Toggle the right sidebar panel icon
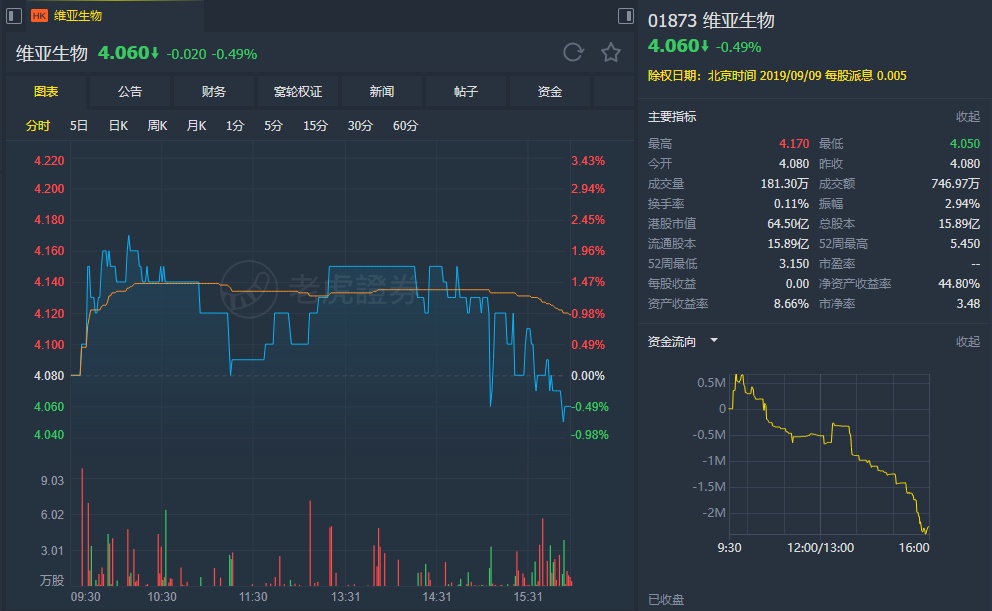Screen dimensions: 992x611 [x=626, y=15]
